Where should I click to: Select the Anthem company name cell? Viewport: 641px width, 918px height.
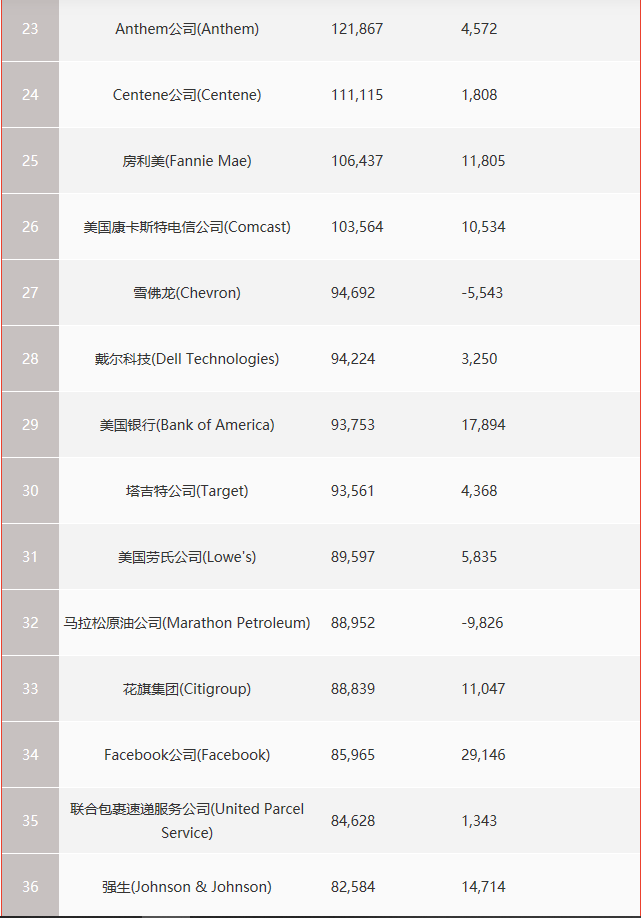(187, 29)
